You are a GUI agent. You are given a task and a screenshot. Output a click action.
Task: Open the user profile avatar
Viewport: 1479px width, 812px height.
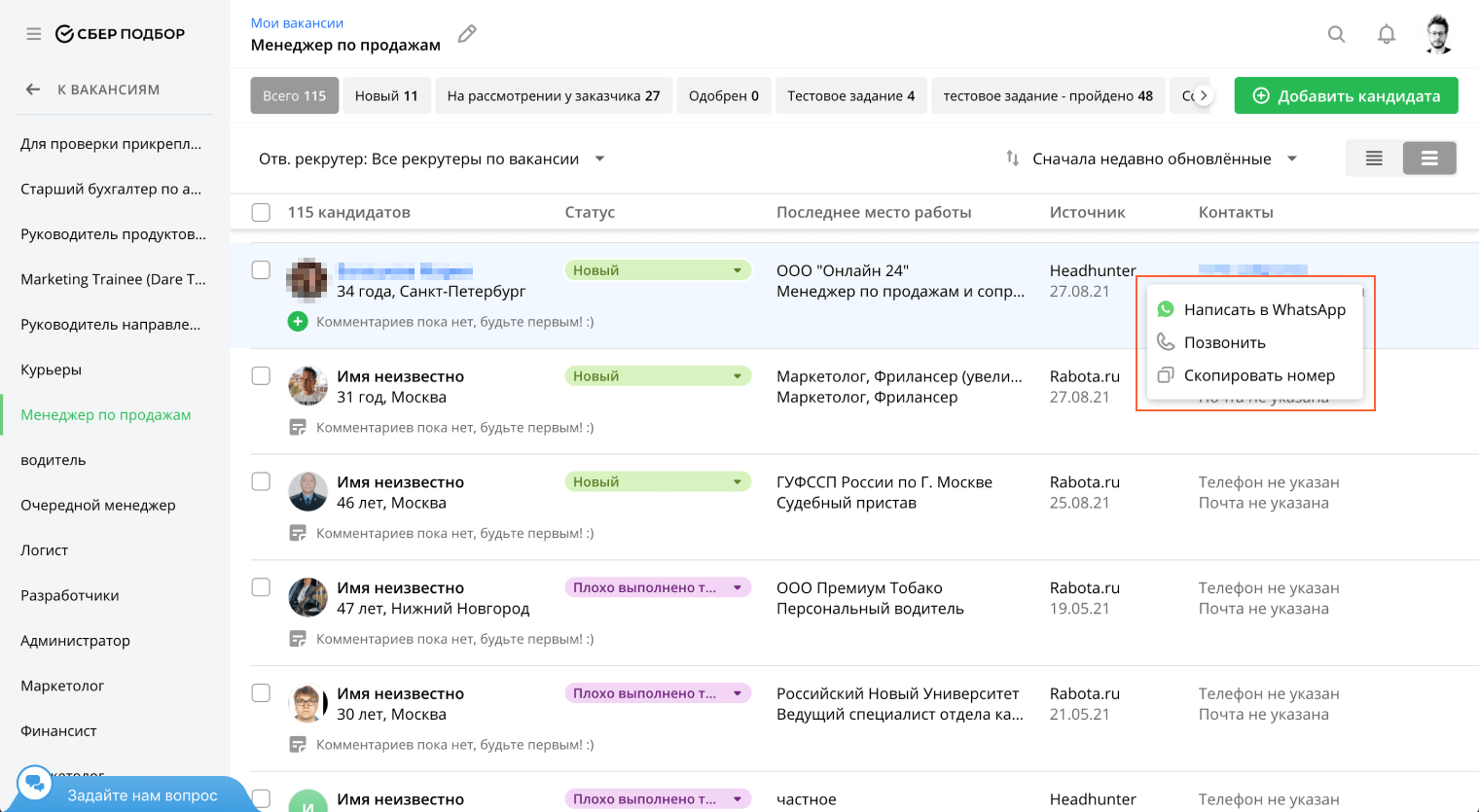click(x=1438, y=35)
